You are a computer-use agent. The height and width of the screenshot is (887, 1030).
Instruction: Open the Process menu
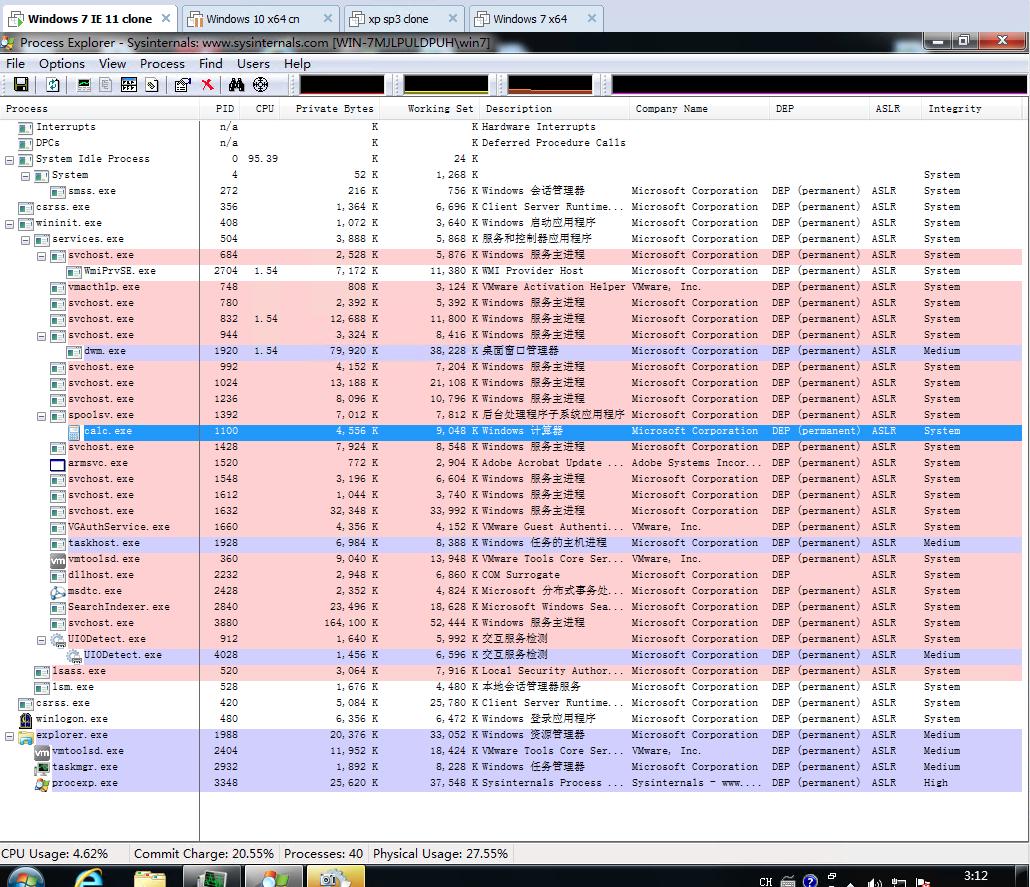[162, 64]
